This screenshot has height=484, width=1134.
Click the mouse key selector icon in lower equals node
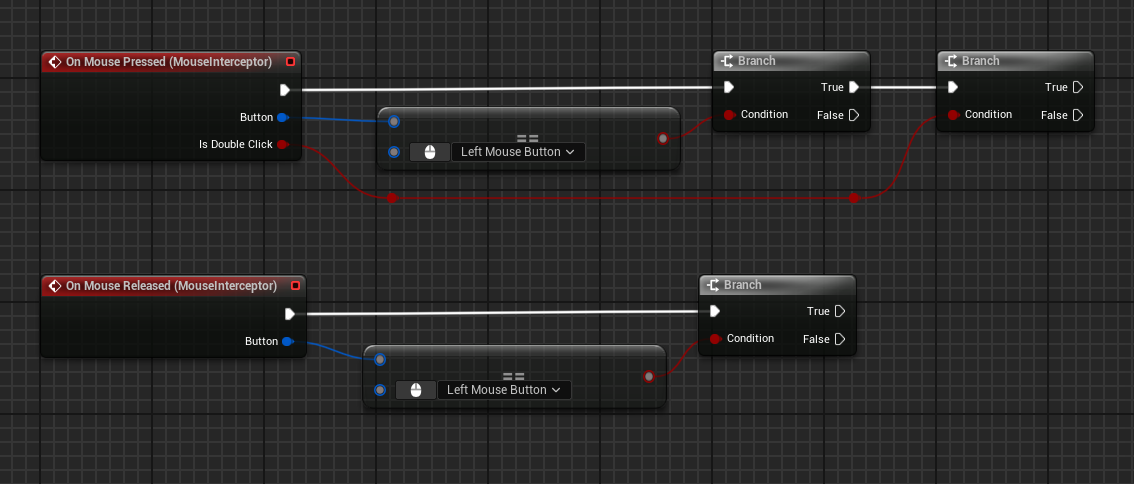(416, 390)
